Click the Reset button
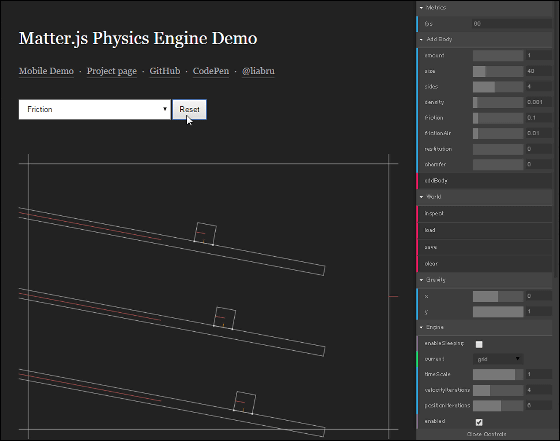 [189, 109]
